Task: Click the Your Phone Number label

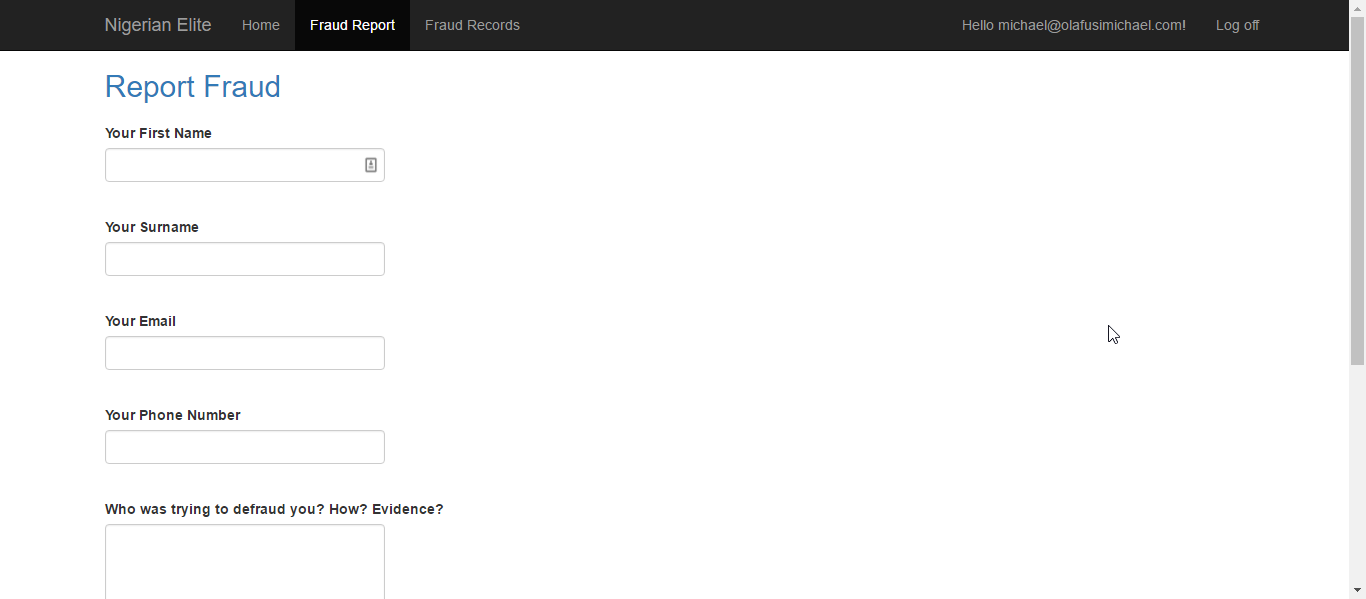Action: tap(172, 414)
